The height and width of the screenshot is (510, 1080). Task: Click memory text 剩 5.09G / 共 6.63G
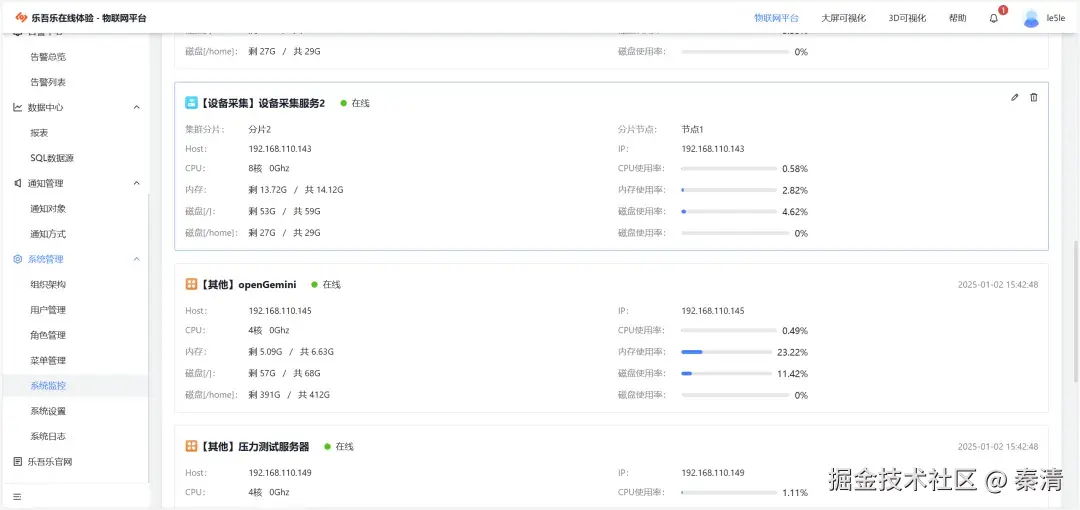pyautogui.click(x=291, y=352)
